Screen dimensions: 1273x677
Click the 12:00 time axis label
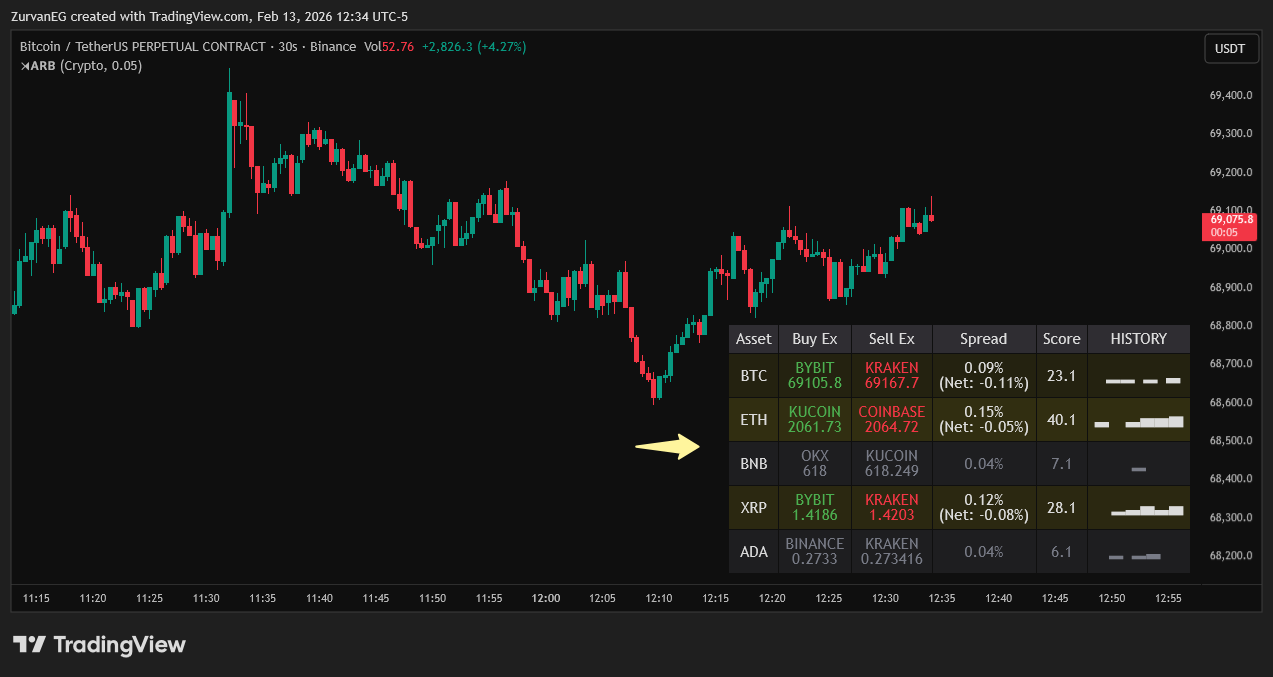coord(546,598)
